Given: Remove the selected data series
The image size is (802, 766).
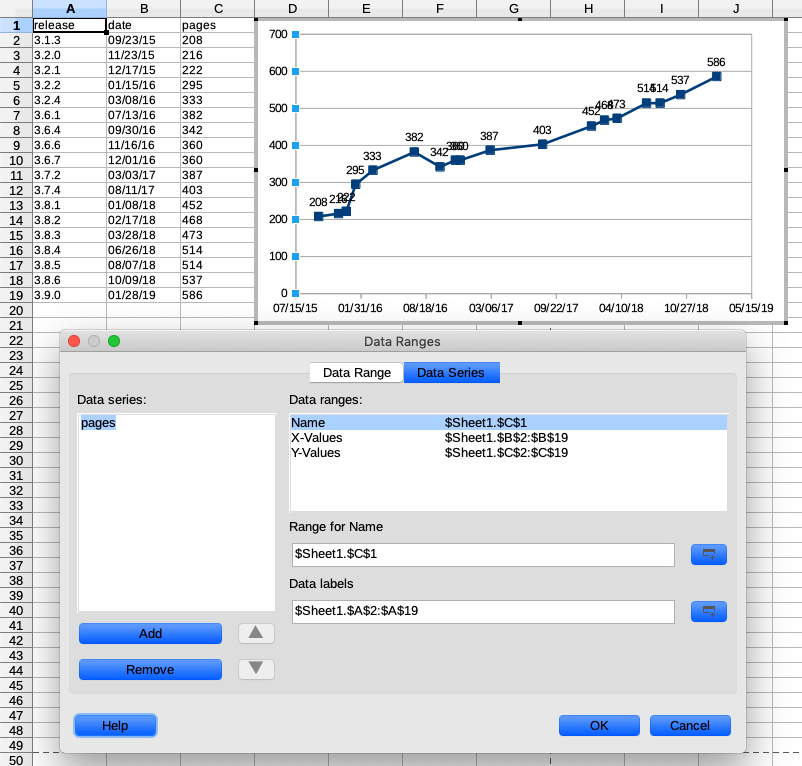Looking at the screenshot, I should [x=150, y=669].
